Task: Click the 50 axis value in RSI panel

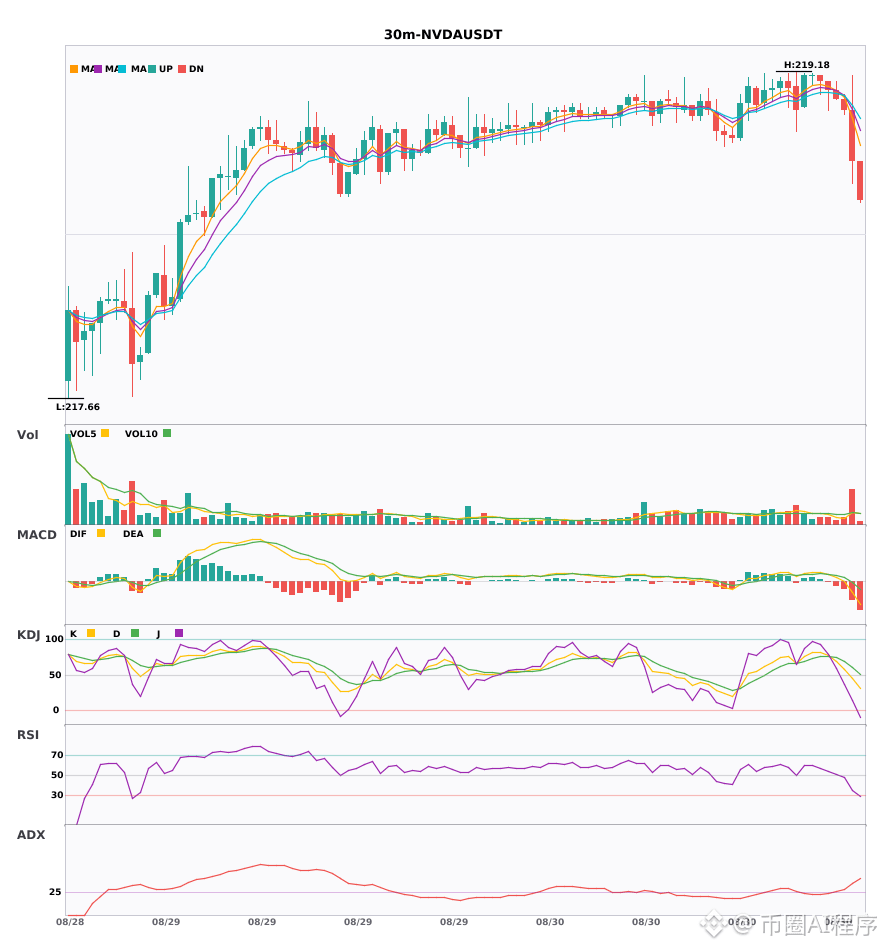Action: click(57, 775)
